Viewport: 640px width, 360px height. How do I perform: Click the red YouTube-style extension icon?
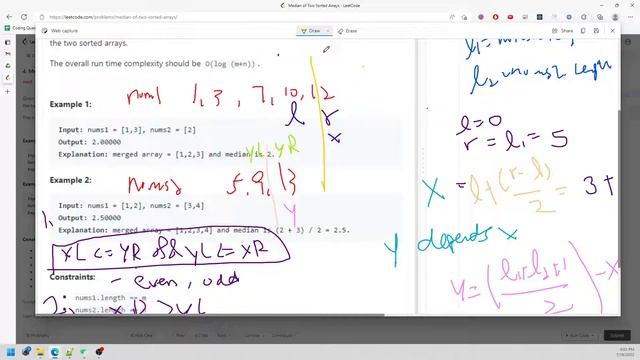coord(510,17)
